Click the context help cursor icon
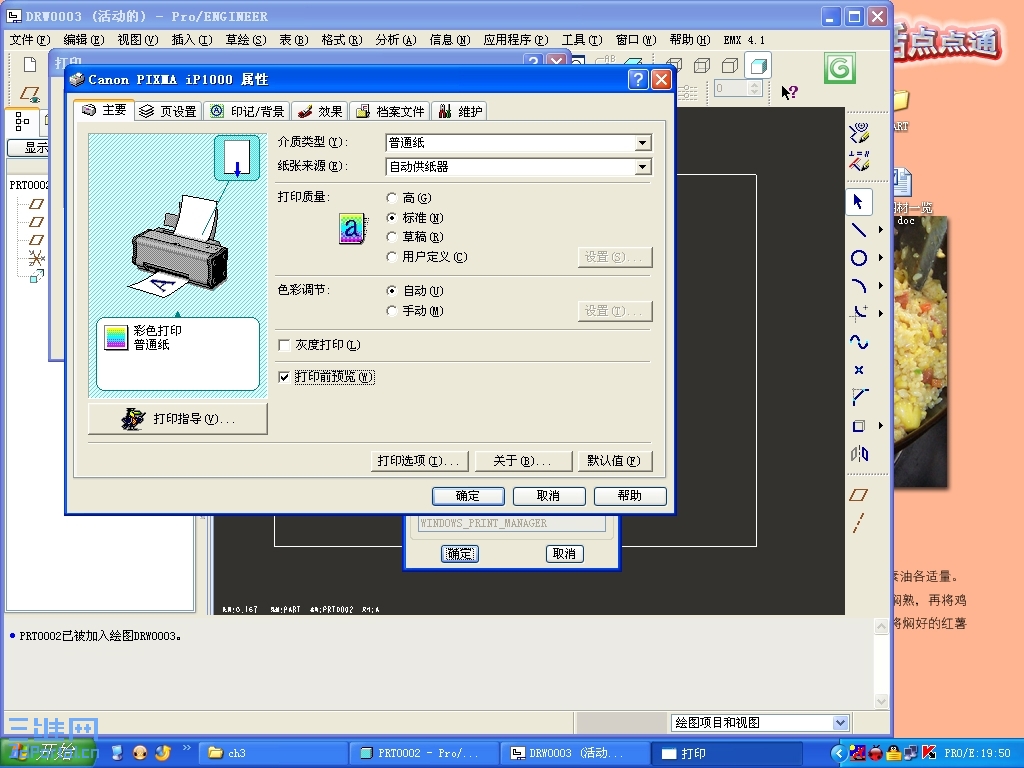This screenshot has width=1024, height=768. 789,92
